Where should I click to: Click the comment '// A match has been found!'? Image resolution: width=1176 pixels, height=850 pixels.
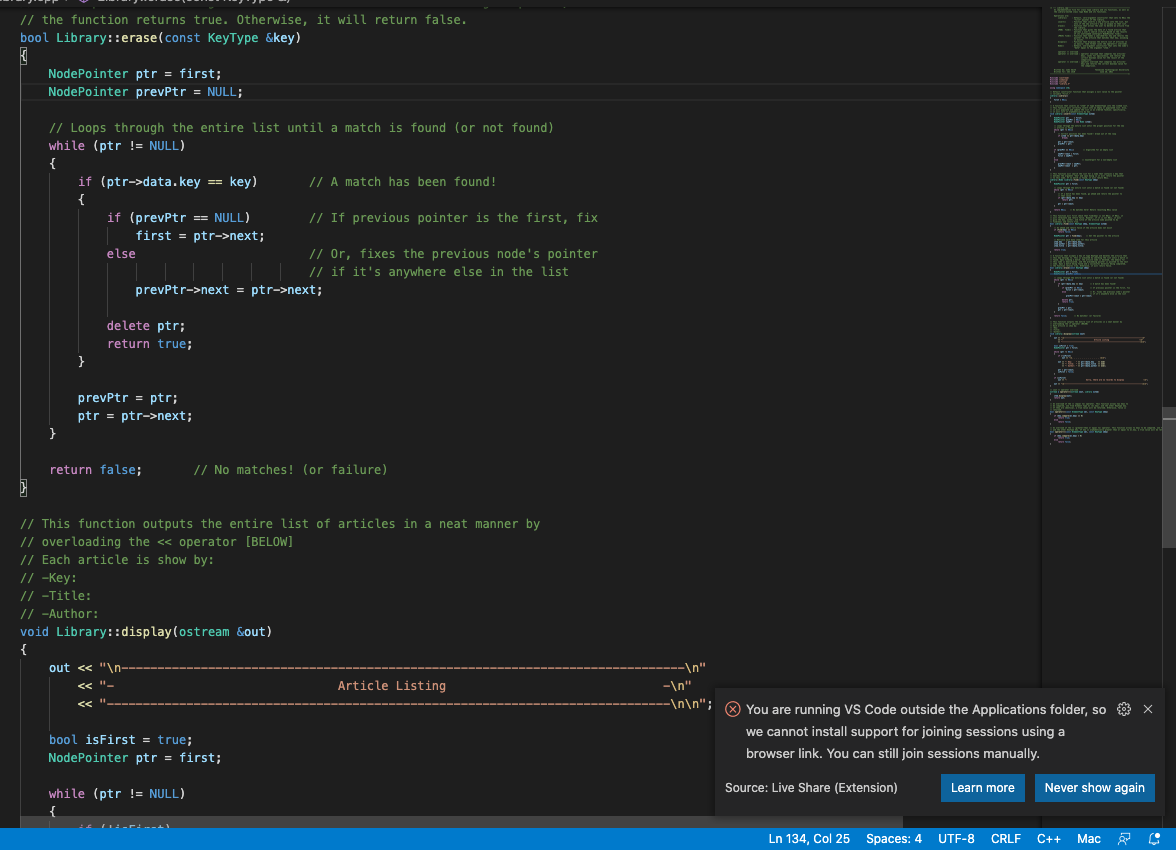pos(403,182)
